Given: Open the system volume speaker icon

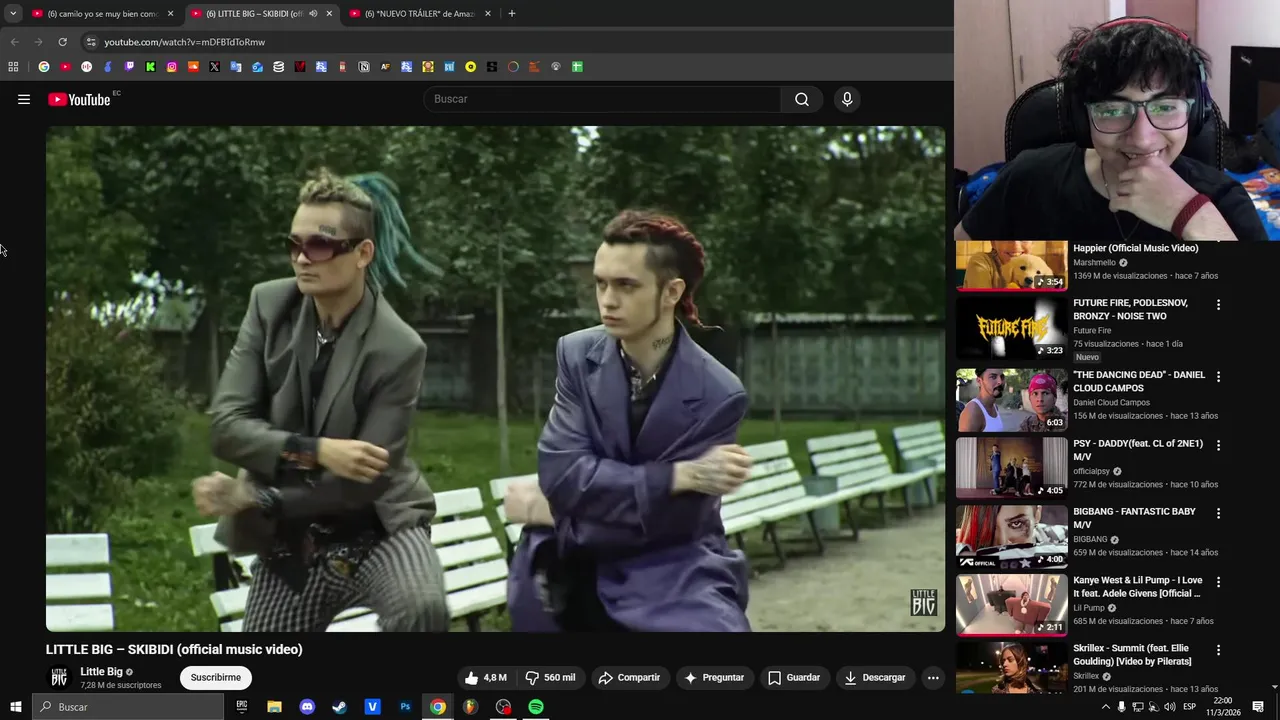Looking at the screenshot, I should coord(1169,707).
